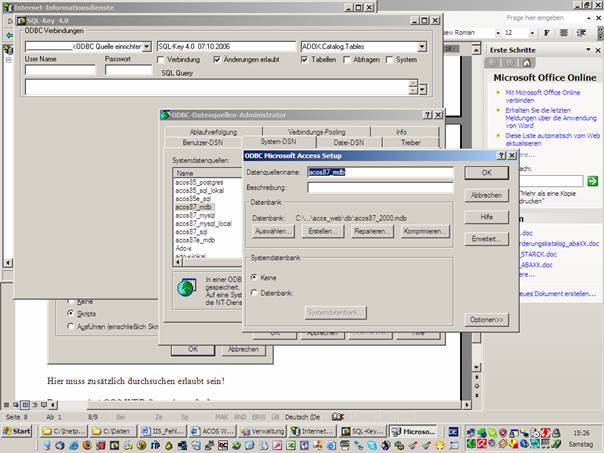Switch to Ablaufverfolgung tab
This screenshot has height=453, width=604.
[x=213, y=132]
